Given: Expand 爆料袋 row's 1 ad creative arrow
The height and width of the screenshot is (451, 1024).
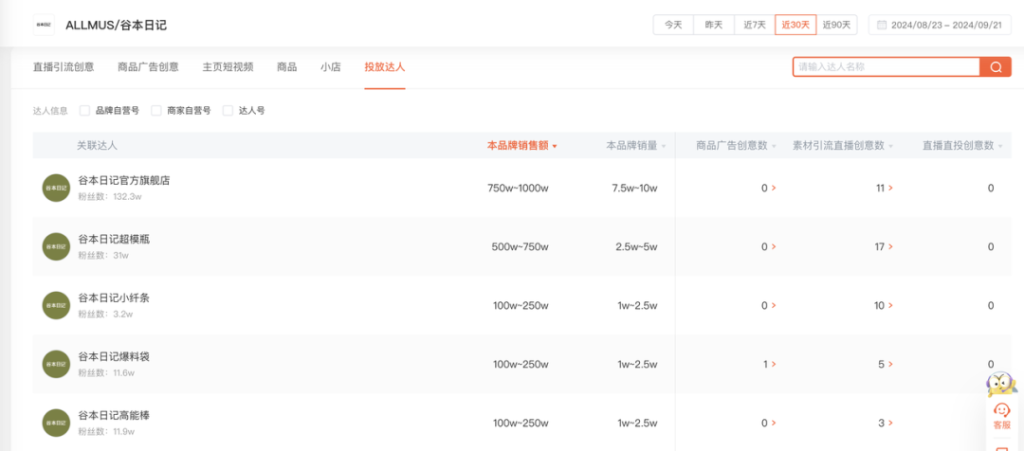Looking at the screenshot, I should pos(774,364).
